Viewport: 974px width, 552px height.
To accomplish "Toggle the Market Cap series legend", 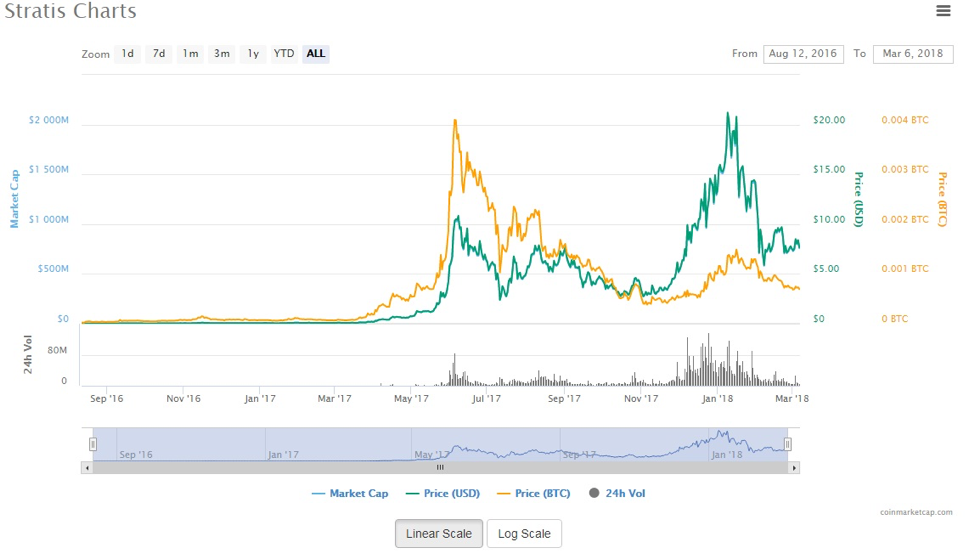I will pyautogui.click(x=350, y=494).
